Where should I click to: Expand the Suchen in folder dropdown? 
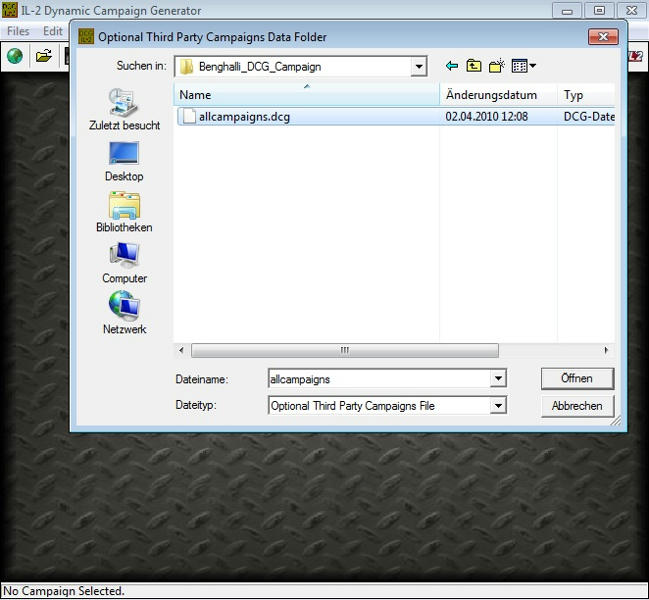(x=419, y=67)
